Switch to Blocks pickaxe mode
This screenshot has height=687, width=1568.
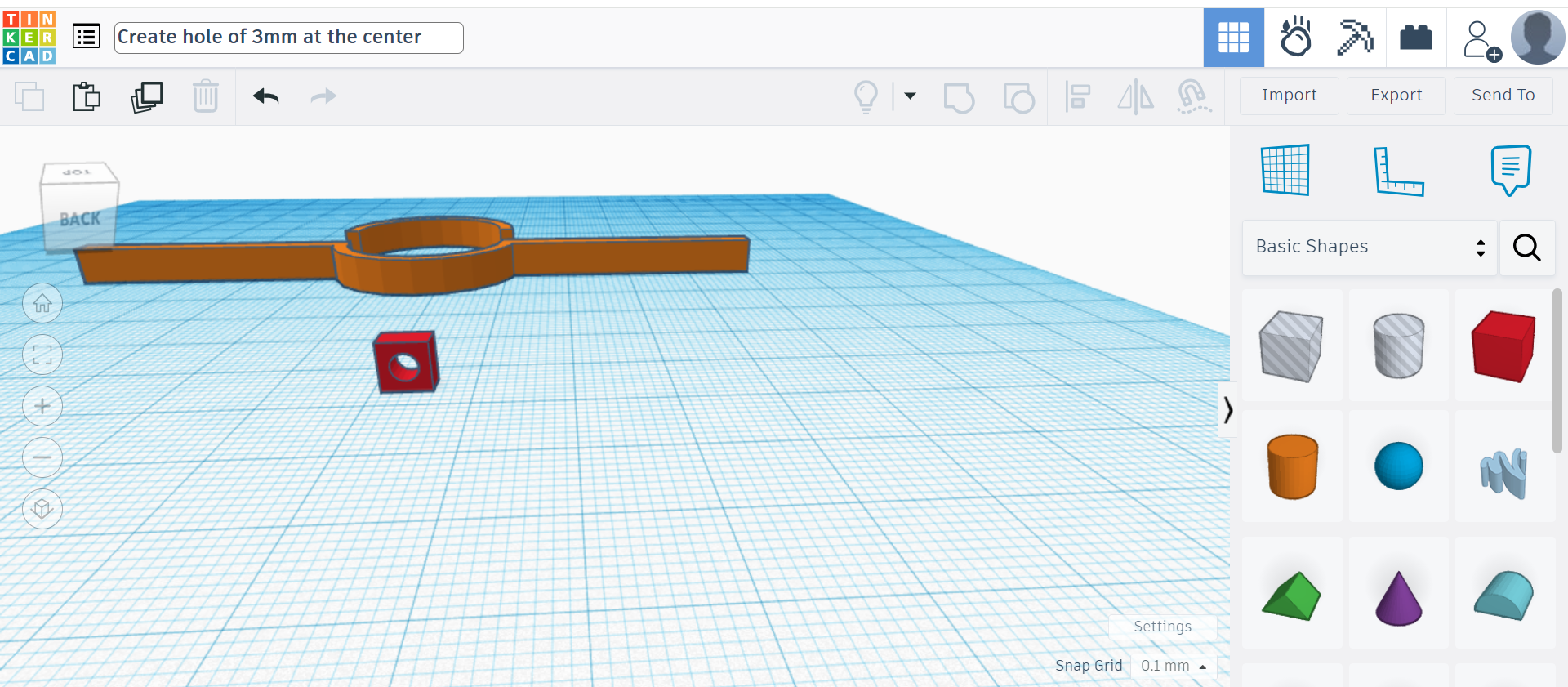pyautogui.click(x=1355, y=38)
